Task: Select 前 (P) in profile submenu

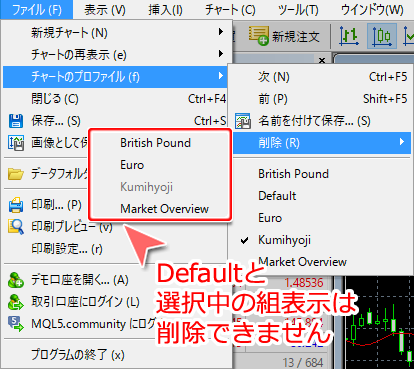Action: point(322,99)
